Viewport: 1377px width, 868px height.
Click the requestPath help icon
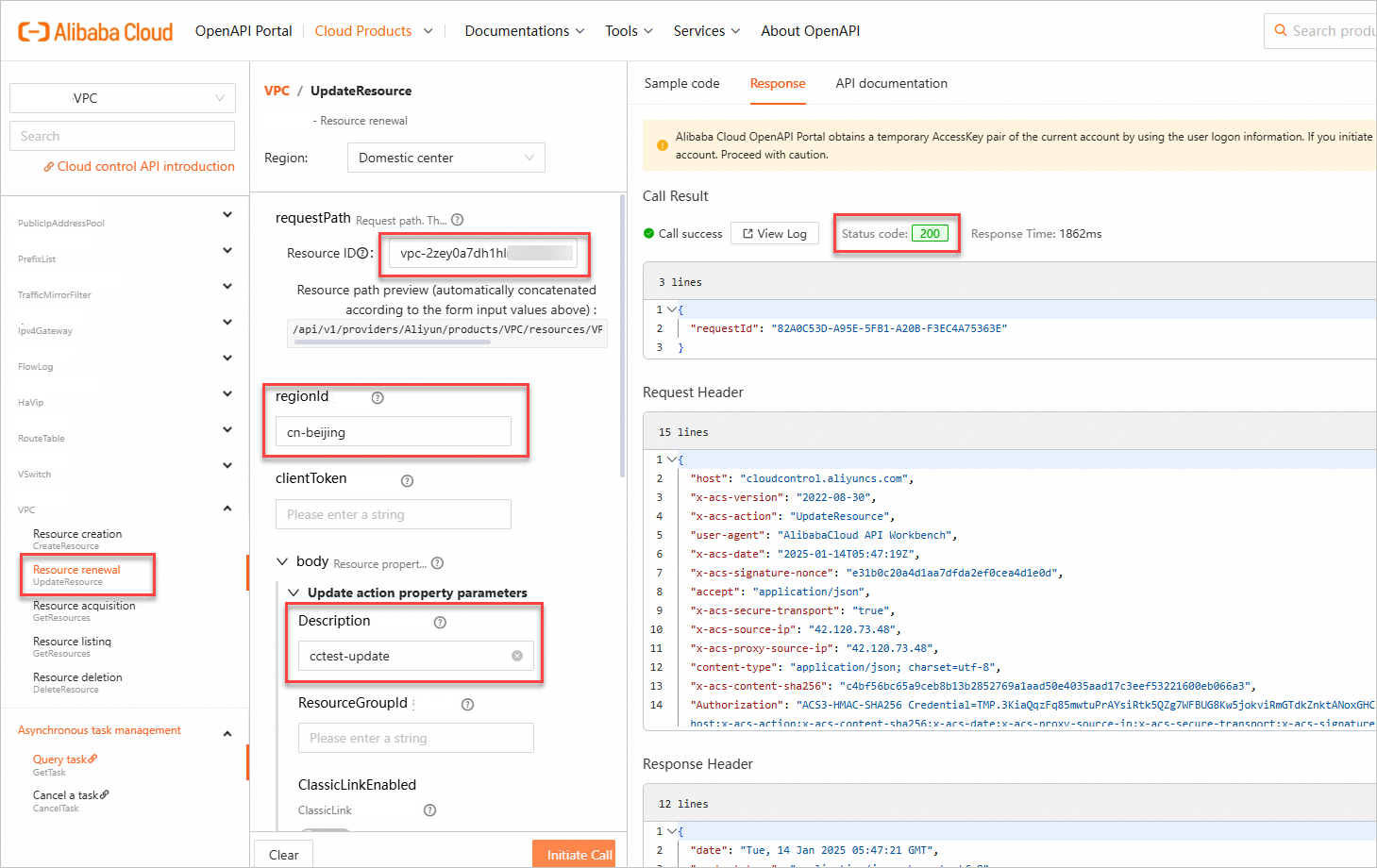[x=458, y=220]
